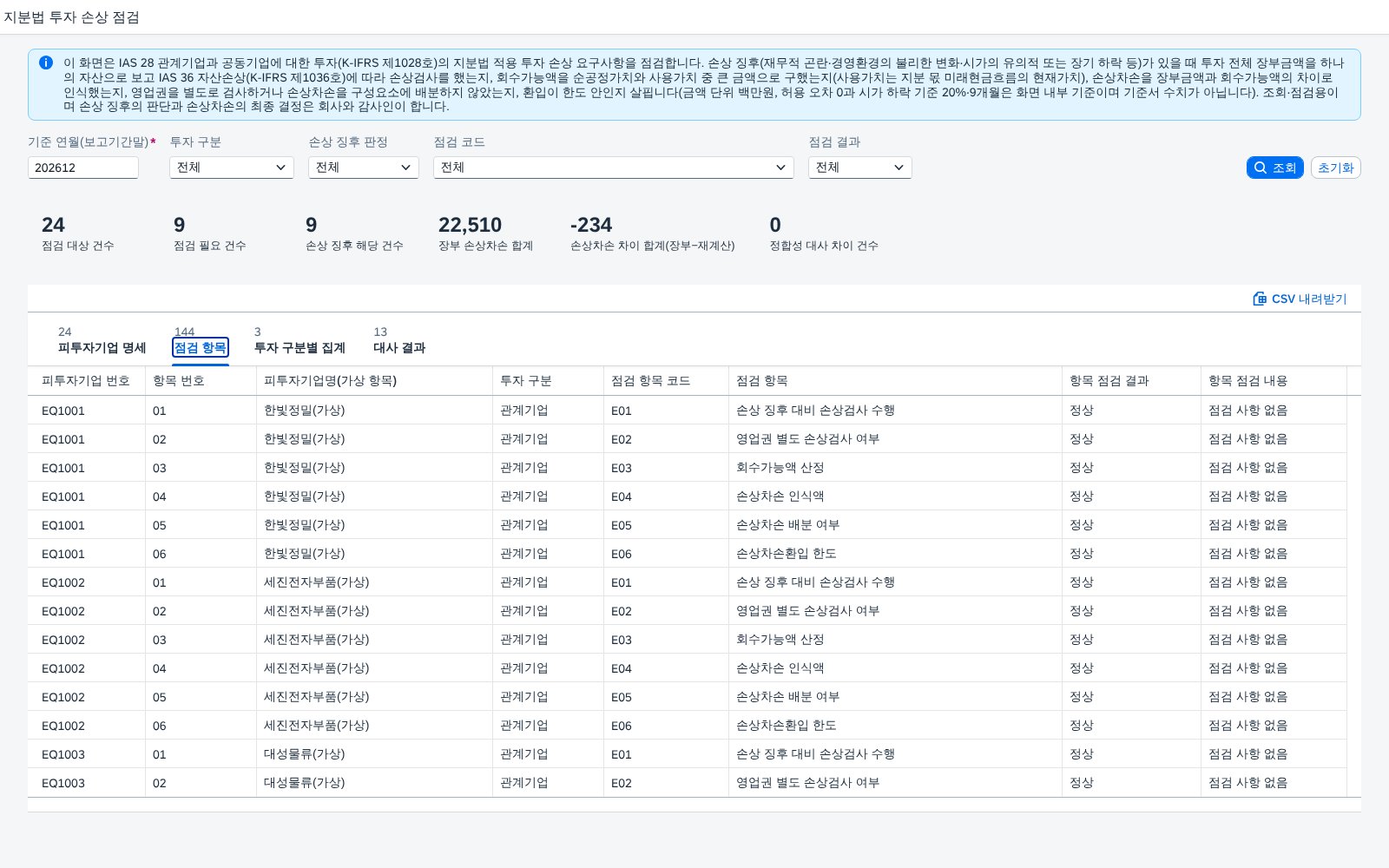Focus the 기준 연월 input field

click(83, 168)
